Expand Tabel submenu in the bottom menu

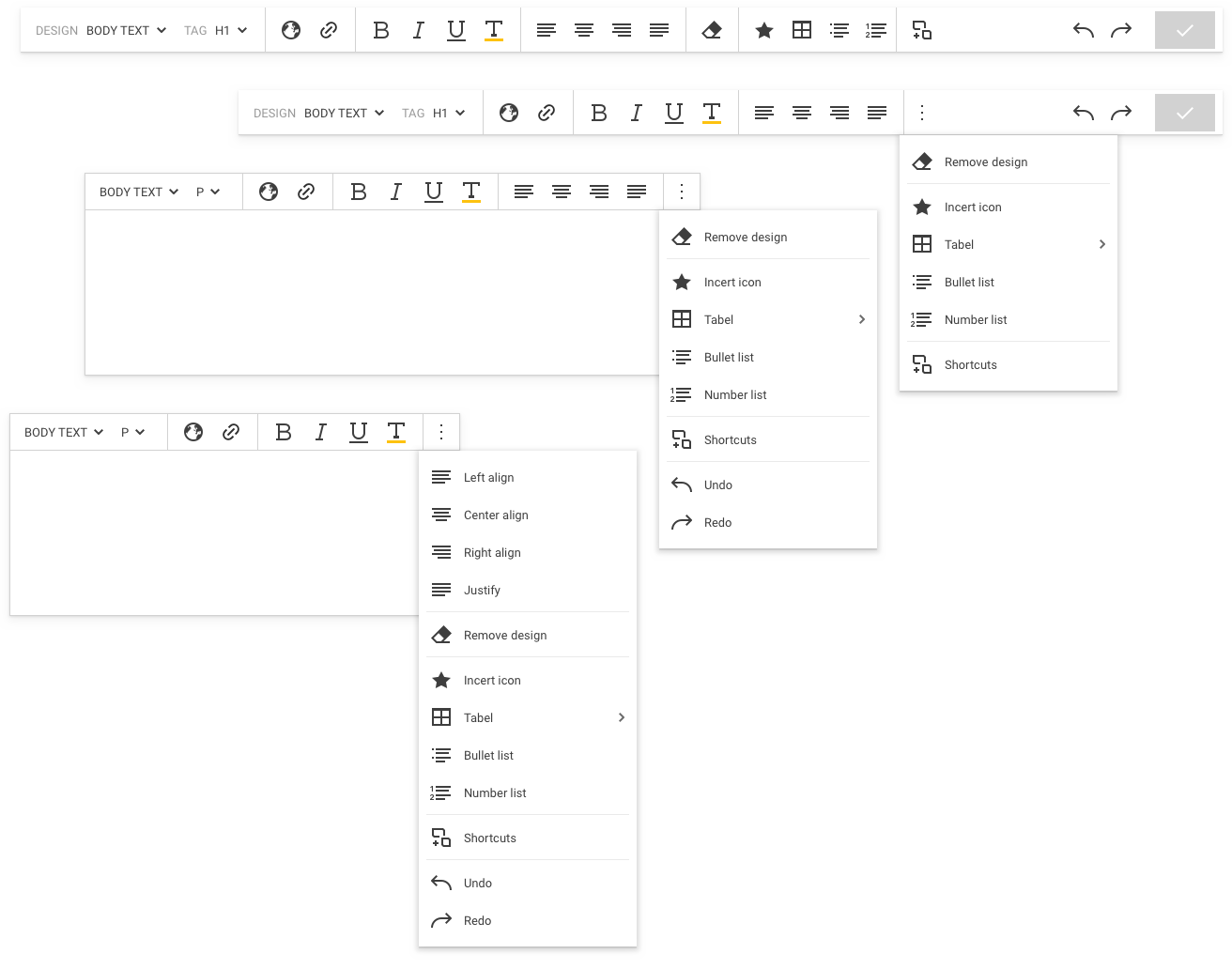tap(528, 717)
